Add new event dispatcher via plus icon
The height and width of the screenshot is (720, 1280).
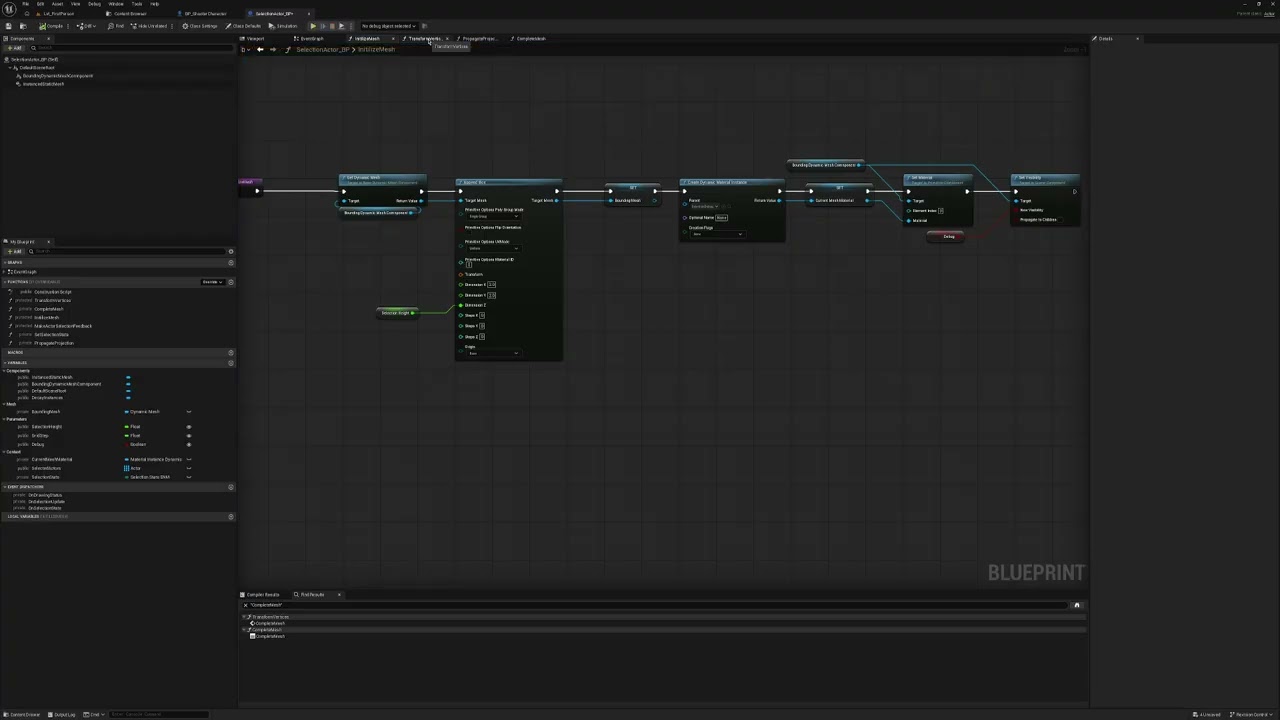click(x=231, y=487)
